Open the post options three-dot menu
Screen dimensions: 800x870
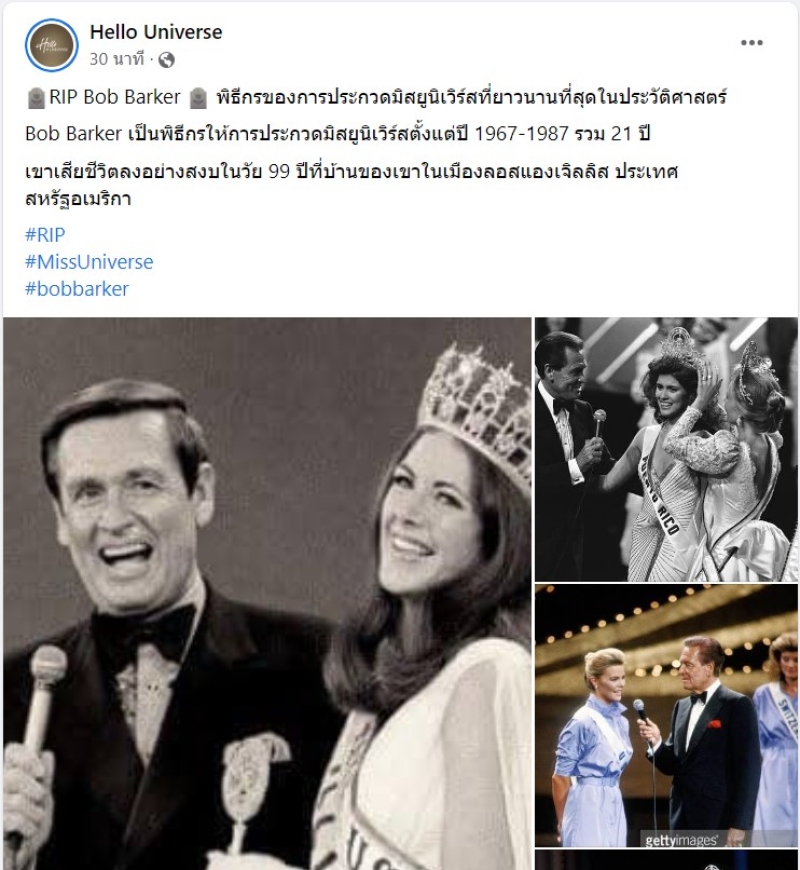752,43
